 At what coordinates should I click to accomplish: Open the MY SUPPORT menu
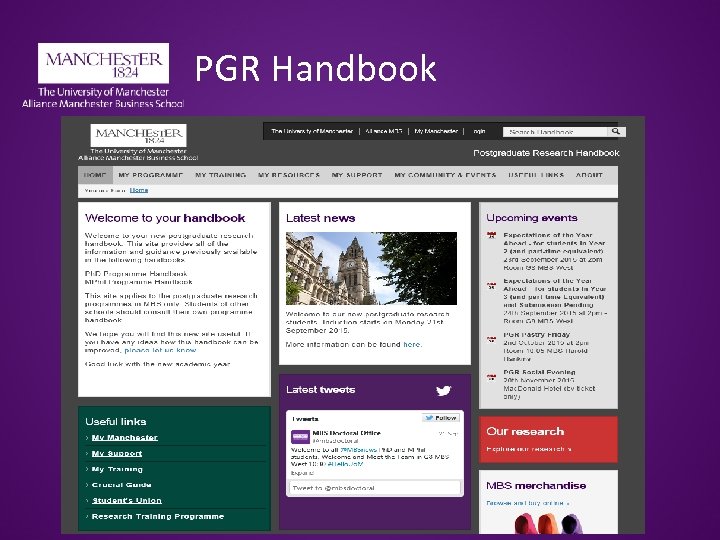click(x=357, y=175)
